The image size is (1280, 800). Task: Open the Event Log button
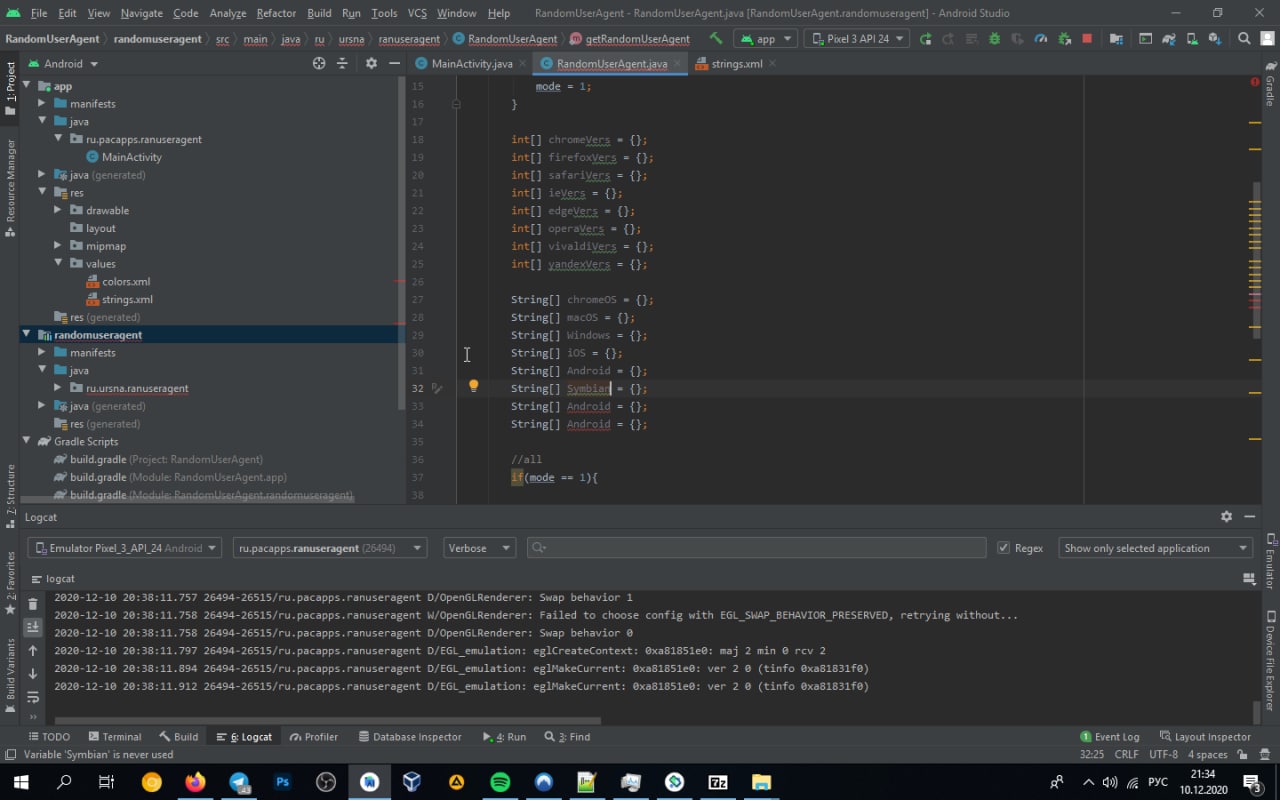pos(1109,736)
